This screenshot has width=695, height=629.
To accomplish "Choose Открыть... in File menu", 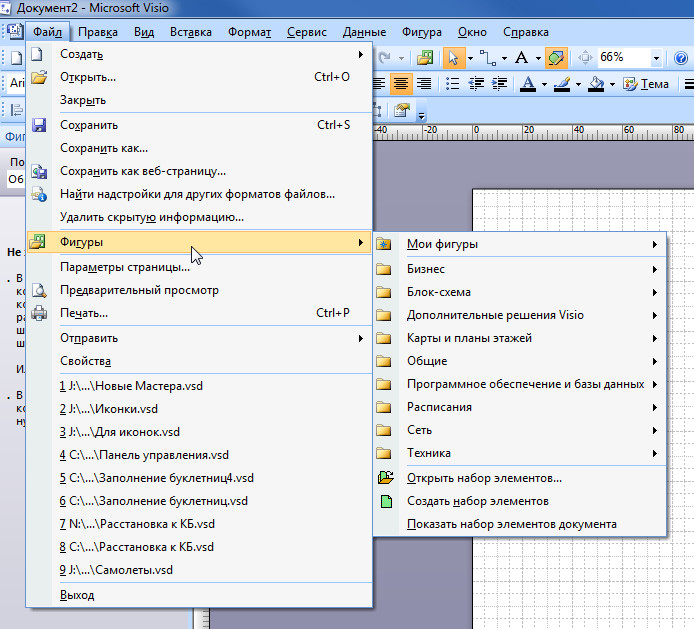I will tap(199, 77).
